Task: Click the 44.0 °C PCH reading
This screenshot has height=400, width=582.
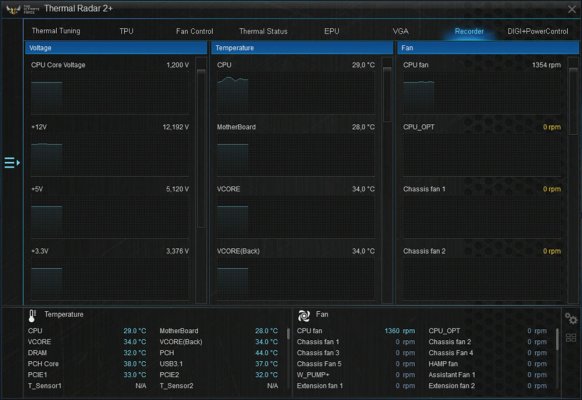Action: pos(267,353)
